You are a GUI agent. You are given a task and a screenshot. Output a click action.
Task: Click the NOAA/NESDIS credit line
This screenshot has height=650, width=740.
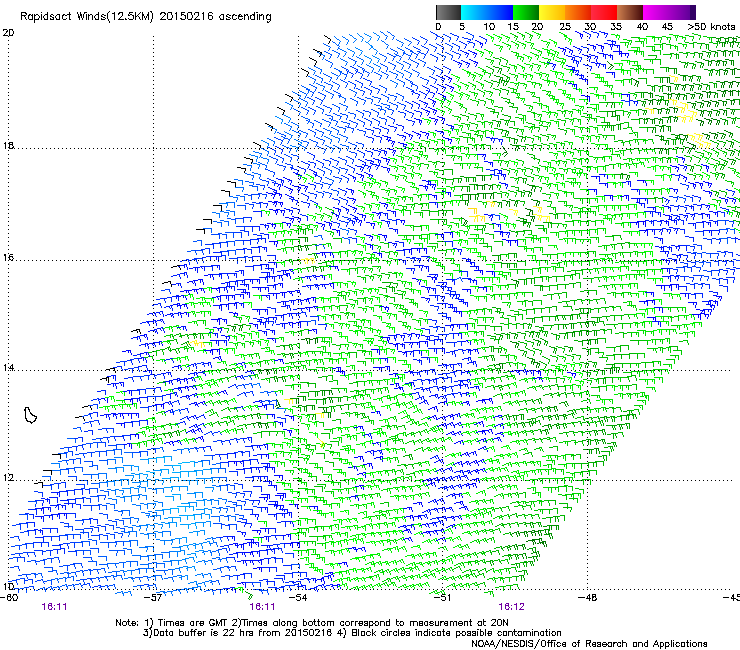(x=589, y=644)
